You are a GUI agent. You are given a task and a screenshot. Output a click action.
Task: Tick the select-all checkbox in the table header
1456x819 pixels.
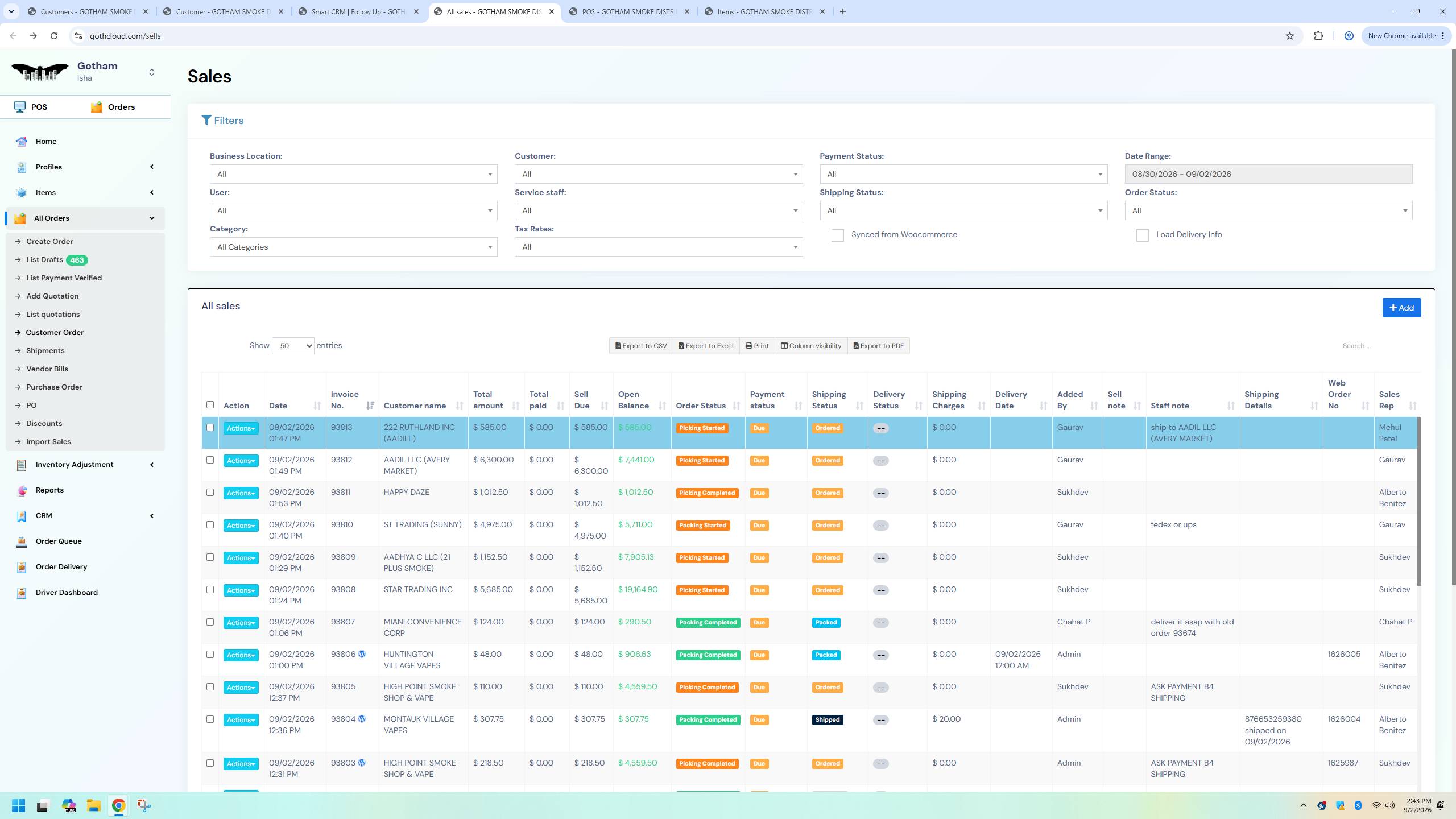pos(210,405)
